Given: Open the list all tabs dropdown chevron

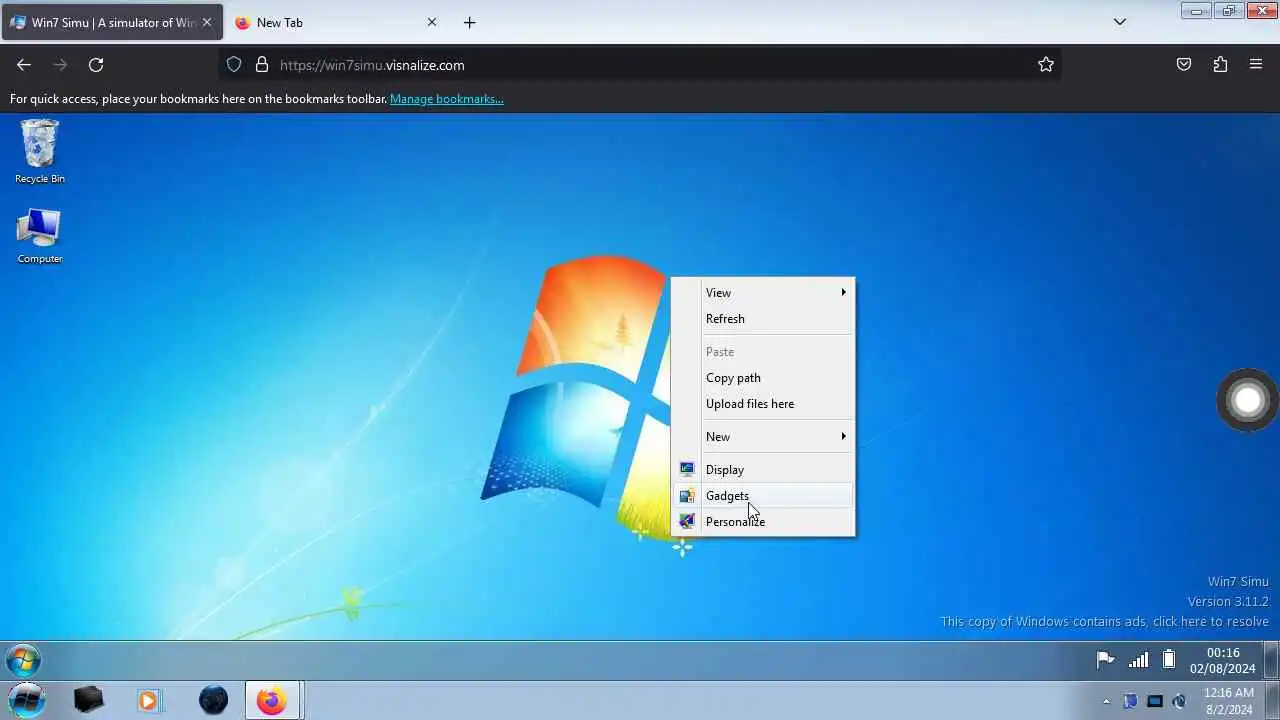Looking at the screenshot, I should point(1120,22).
